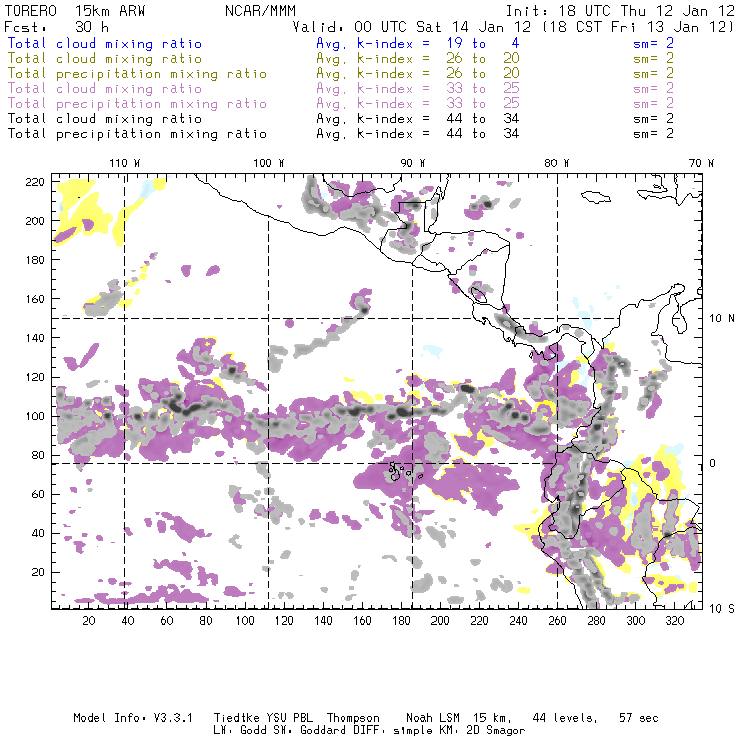This screenshot has height=740, width=740.
Task: Click the '180' y-axis tick label
Action: tap(35, 260)
